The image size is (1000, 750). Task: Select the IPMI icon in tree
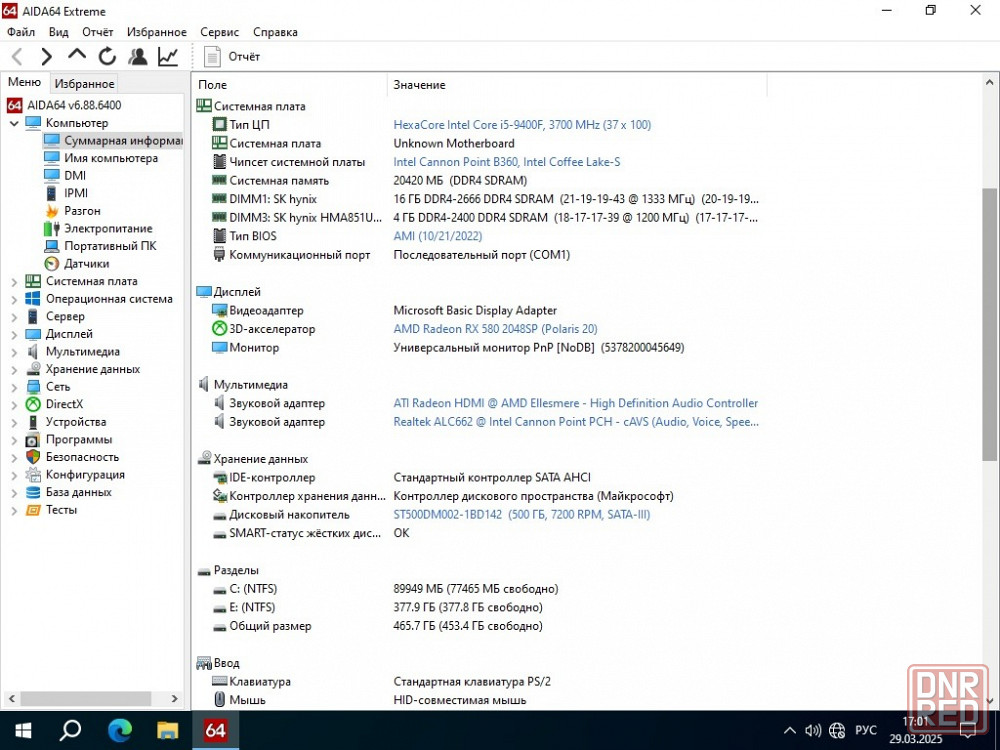(52, 193)
